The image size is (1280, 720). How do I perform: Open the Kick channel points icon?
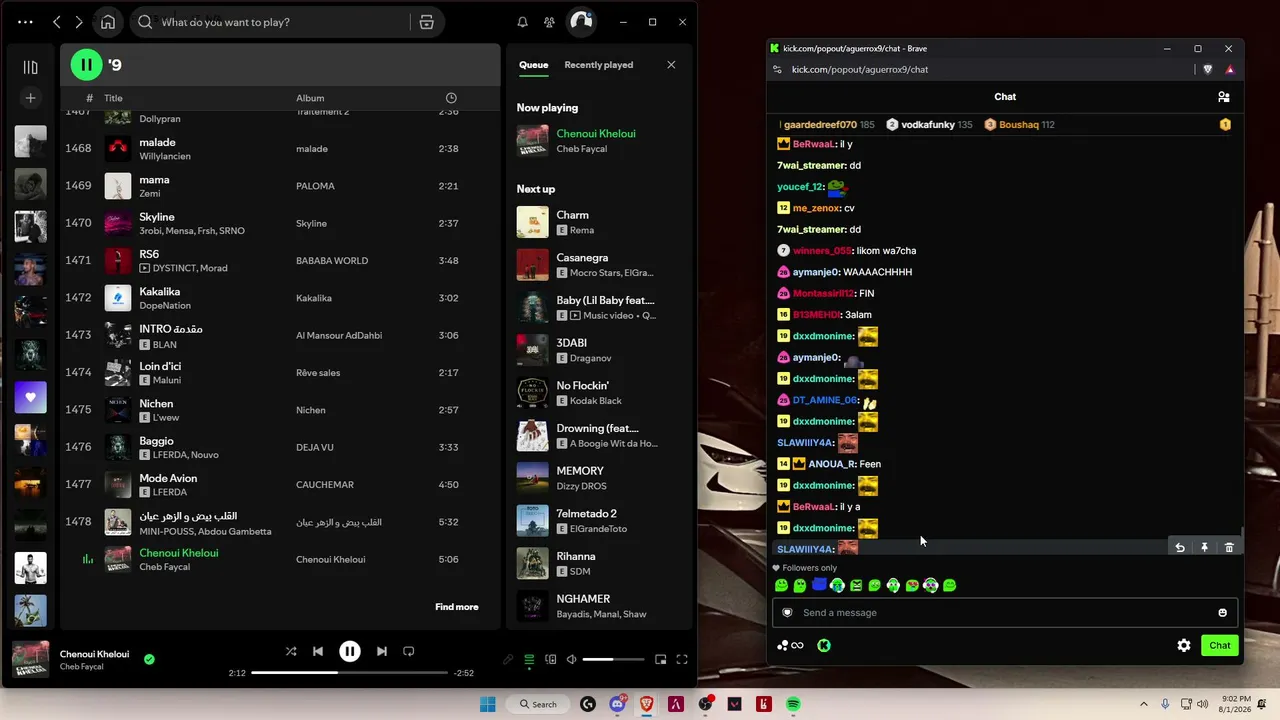[x=790, y=646]
